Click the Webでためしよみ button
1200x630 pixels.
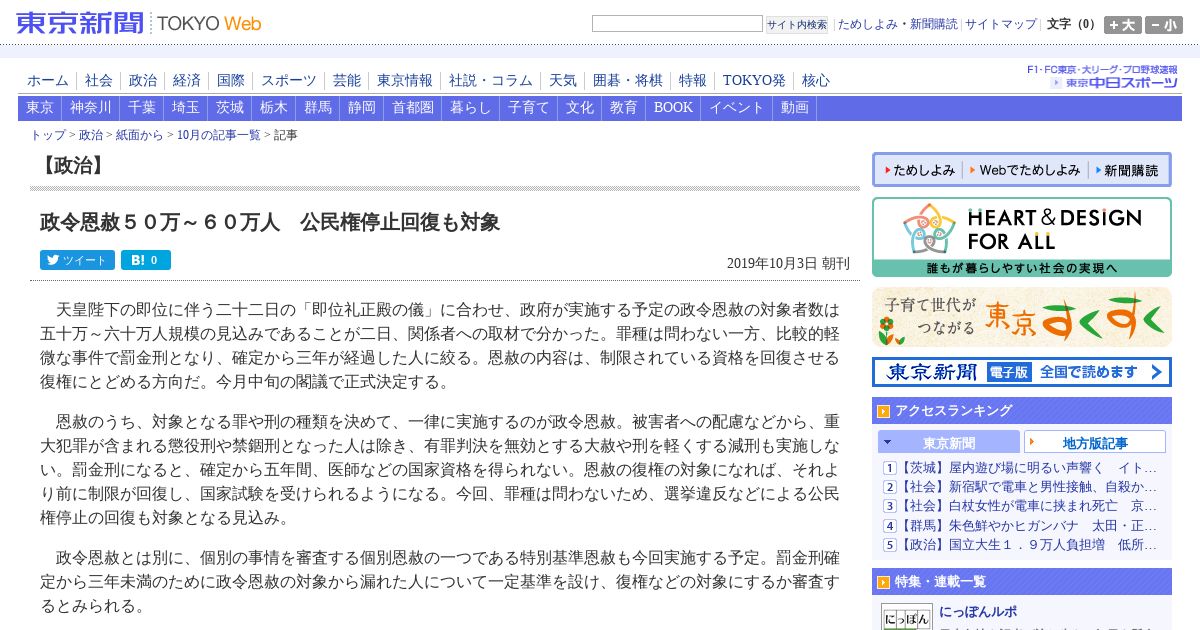pyautogui.click(x=1025, y=170)
